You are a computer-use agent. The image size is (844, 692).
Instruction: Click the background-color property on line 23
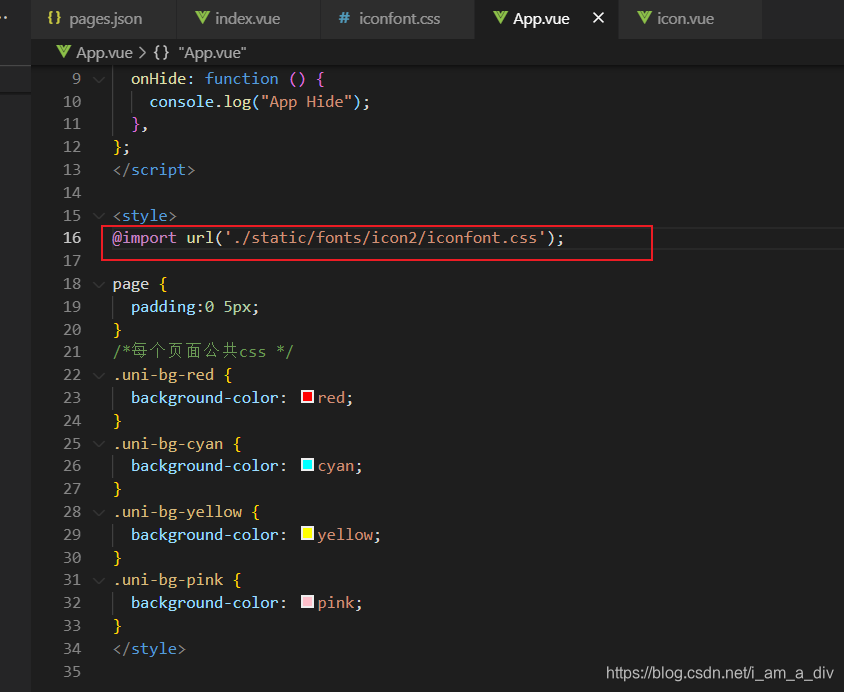205,398
